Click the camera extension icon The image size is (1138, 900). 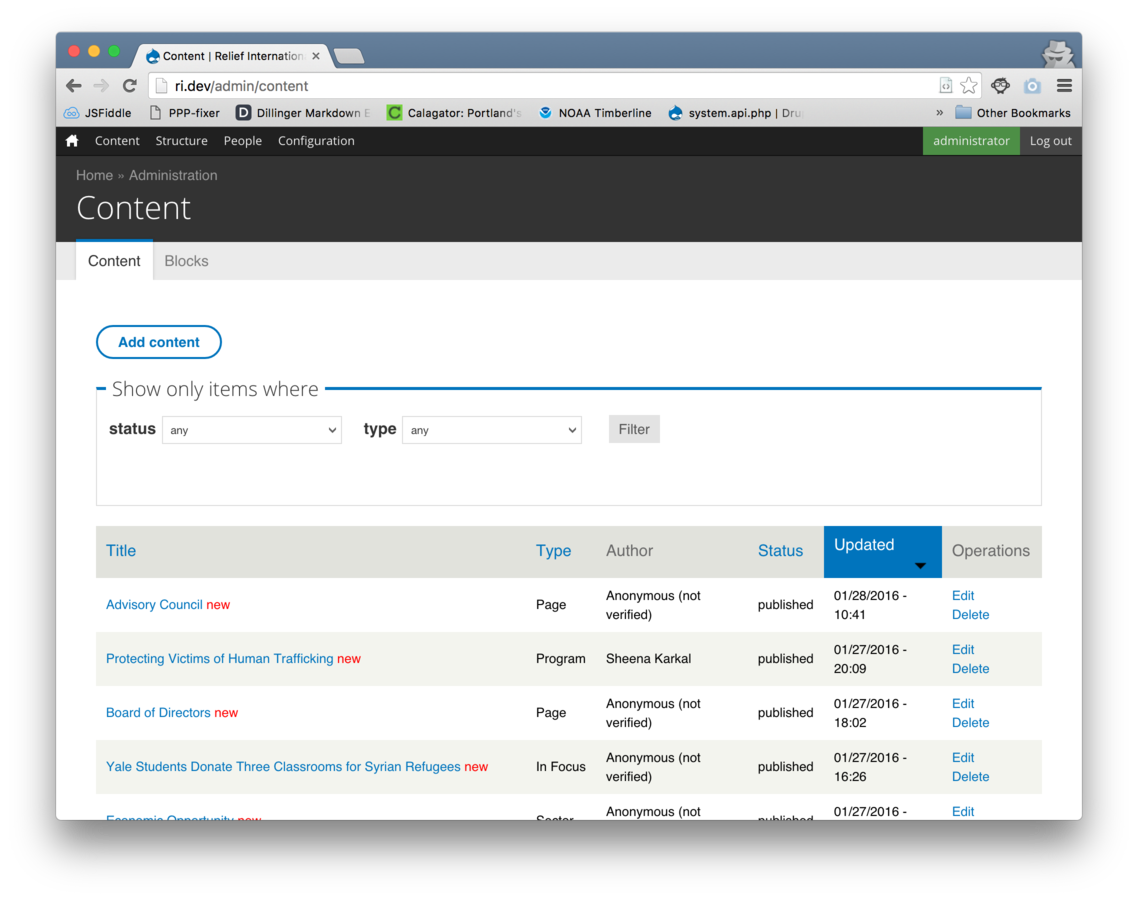pyautogui.click(x=1032, y=86)
